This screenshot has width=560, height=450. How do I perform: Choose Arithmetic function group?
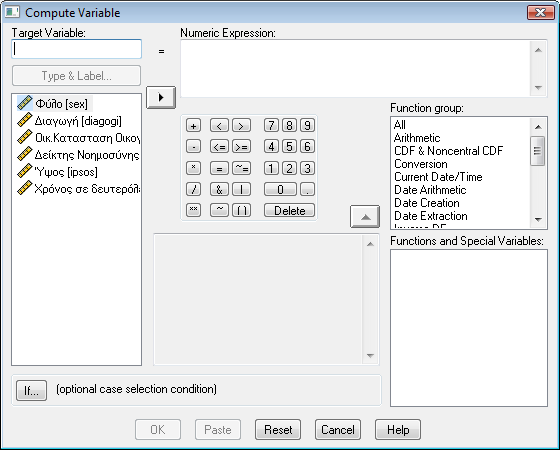[417, 138]
